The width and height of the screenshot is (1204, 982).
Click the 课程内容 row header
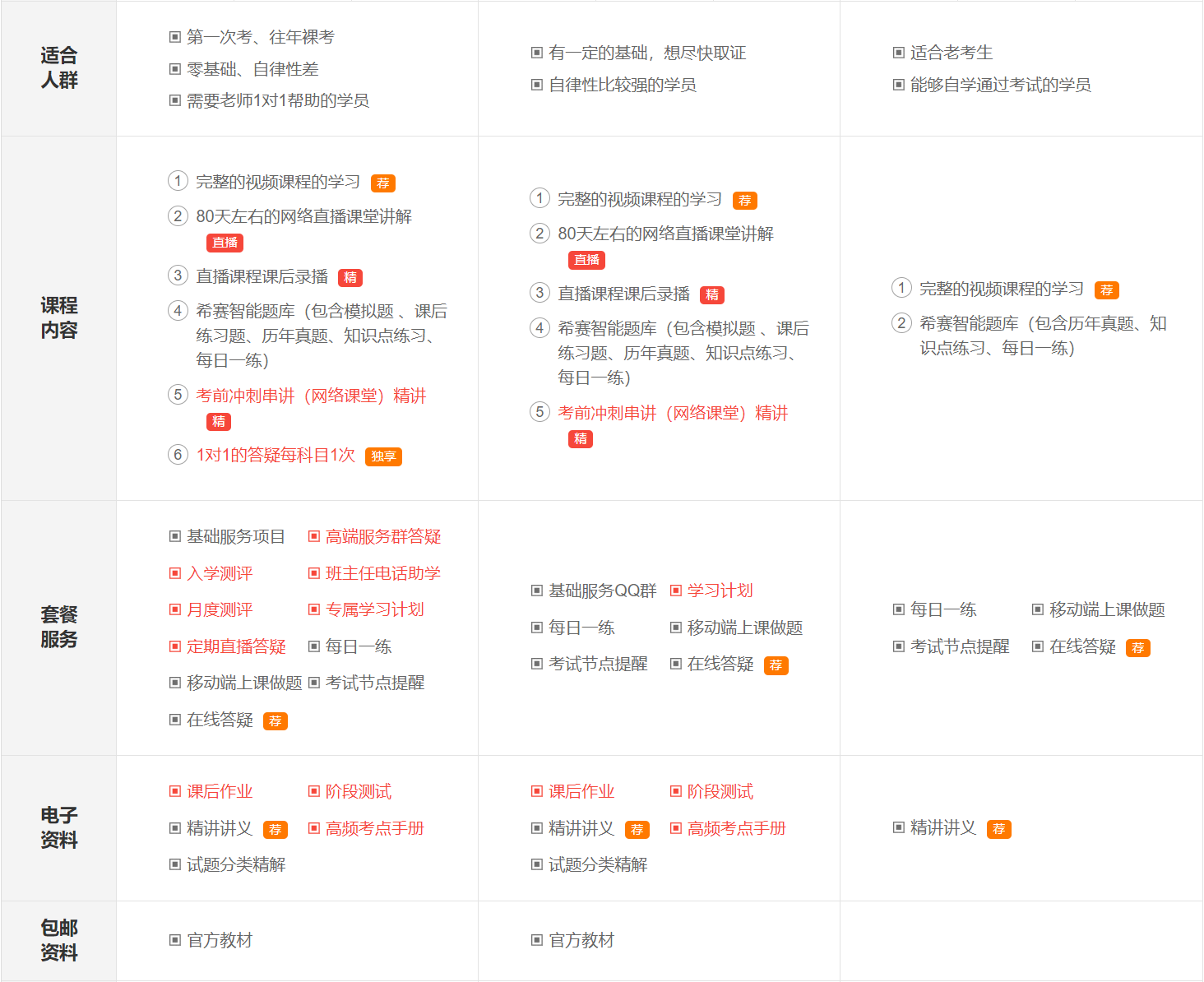[58, 317]
